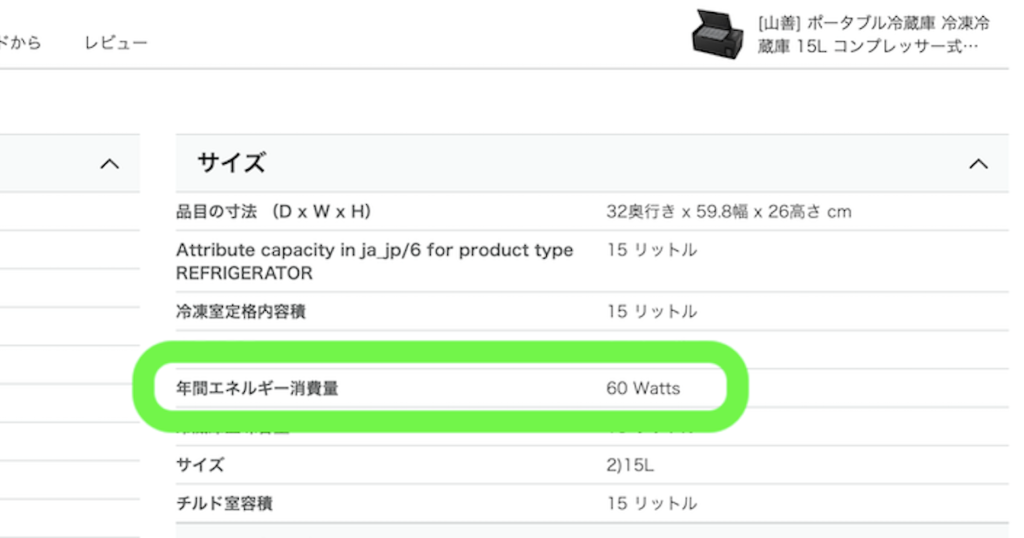Open the レビュー tab
This screenshot has width=1024, height=538.
116,43
